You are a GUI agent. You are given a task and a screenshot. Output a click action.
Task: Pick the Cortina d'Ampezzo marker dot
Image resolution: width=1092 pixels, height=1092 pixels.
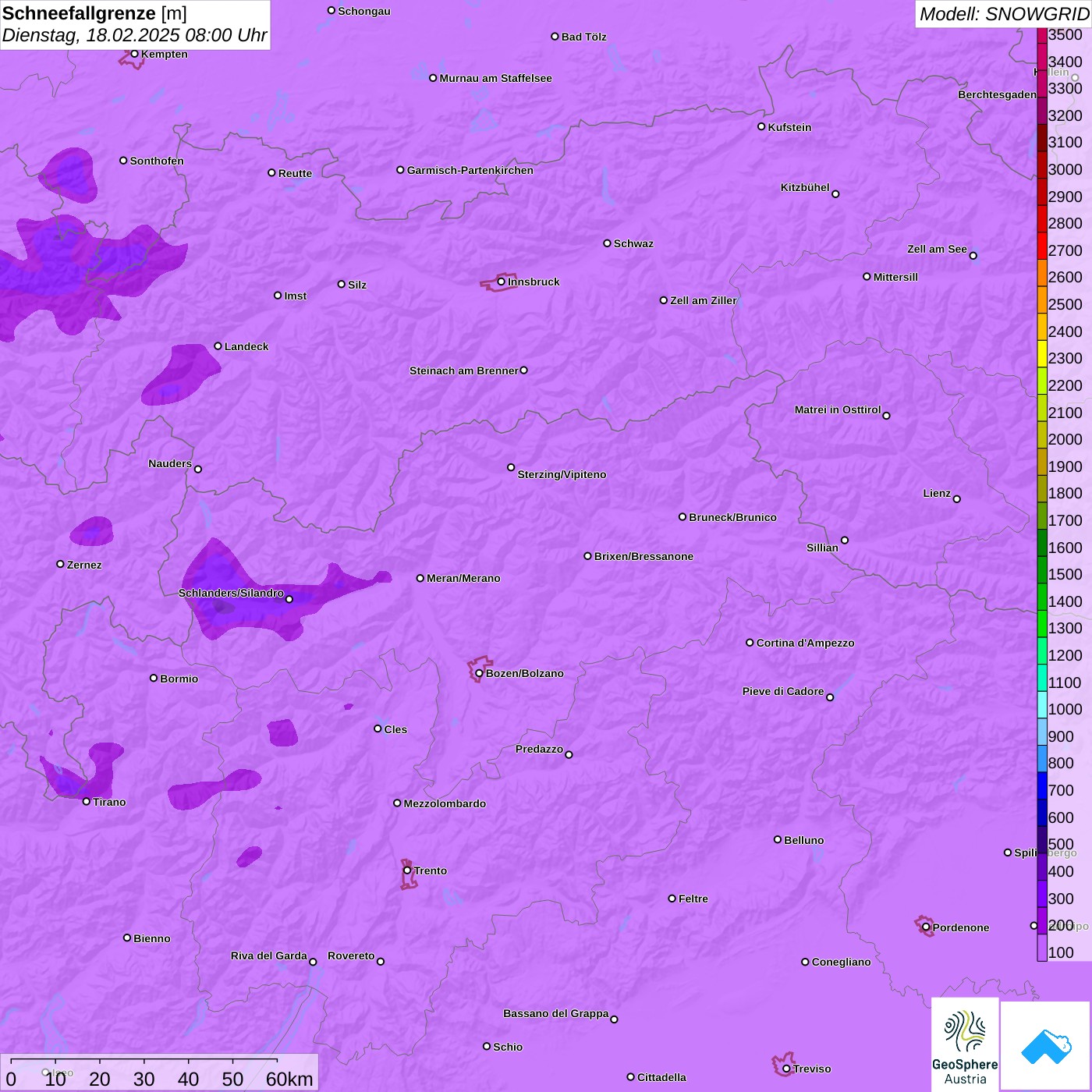tap(750, 643)
